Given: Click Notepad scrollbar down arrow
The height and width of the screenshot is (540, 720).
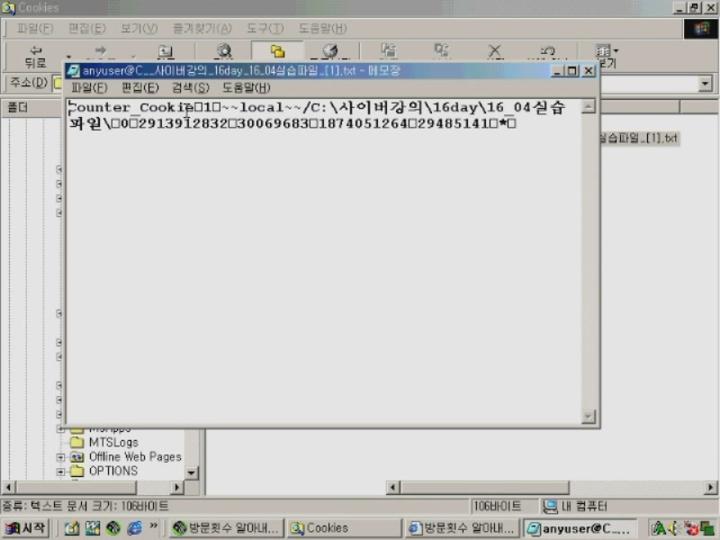Looking at the screenshot, I should [x=588, y=416].
